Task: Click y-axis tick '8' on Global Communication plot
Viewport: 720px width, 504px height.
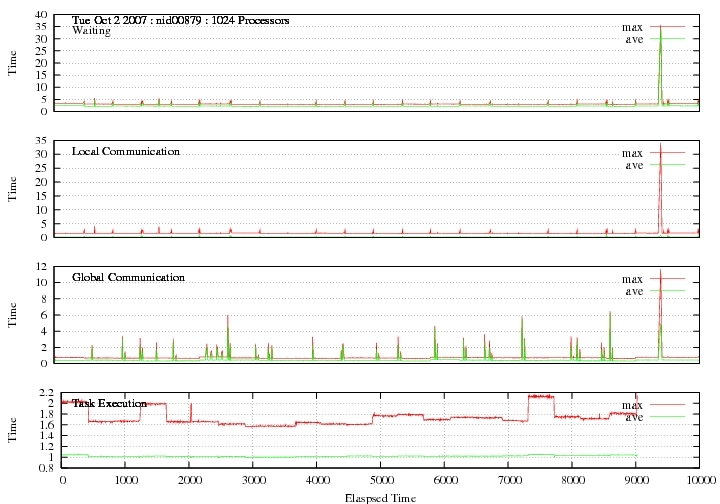Action: tap(44, 299)
